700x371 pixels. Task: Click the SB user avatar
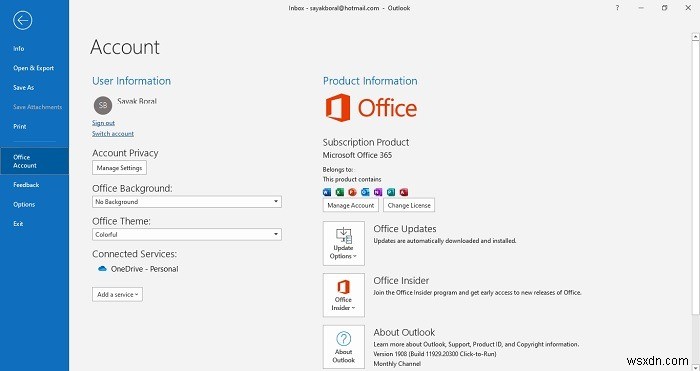103,105
